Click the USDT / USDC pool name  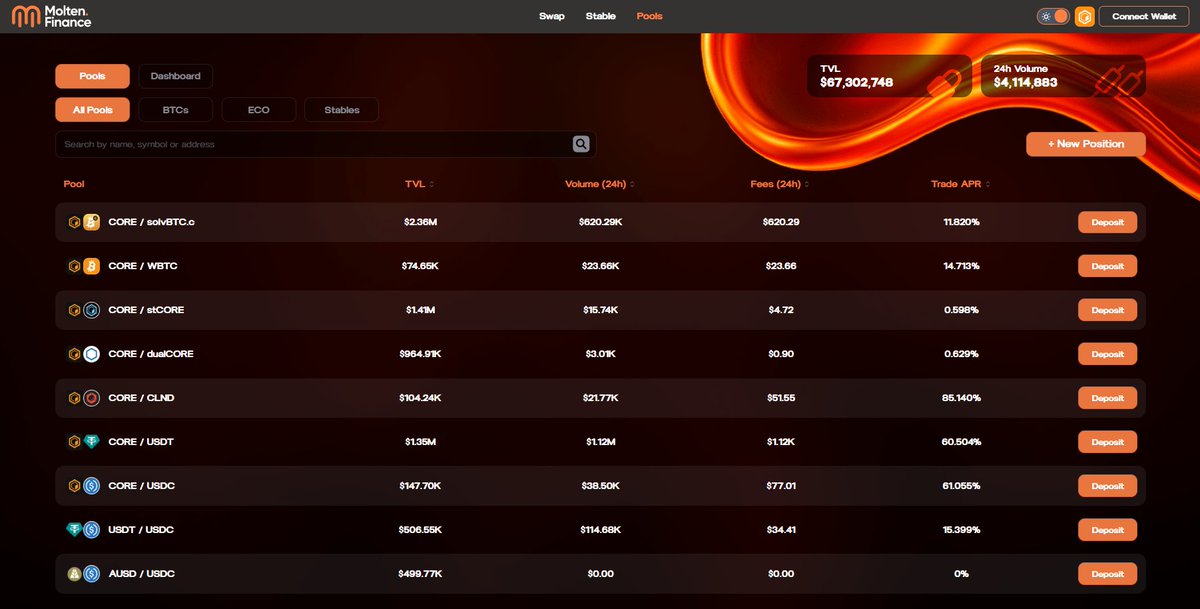(141, 530)
